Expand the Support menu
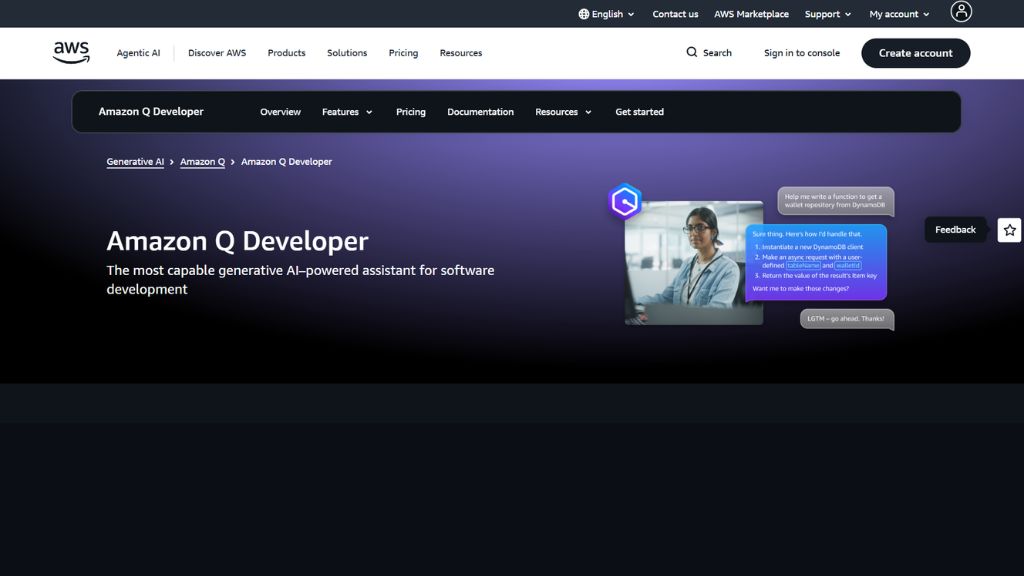 pyautogui.click(x=827, y=14)
